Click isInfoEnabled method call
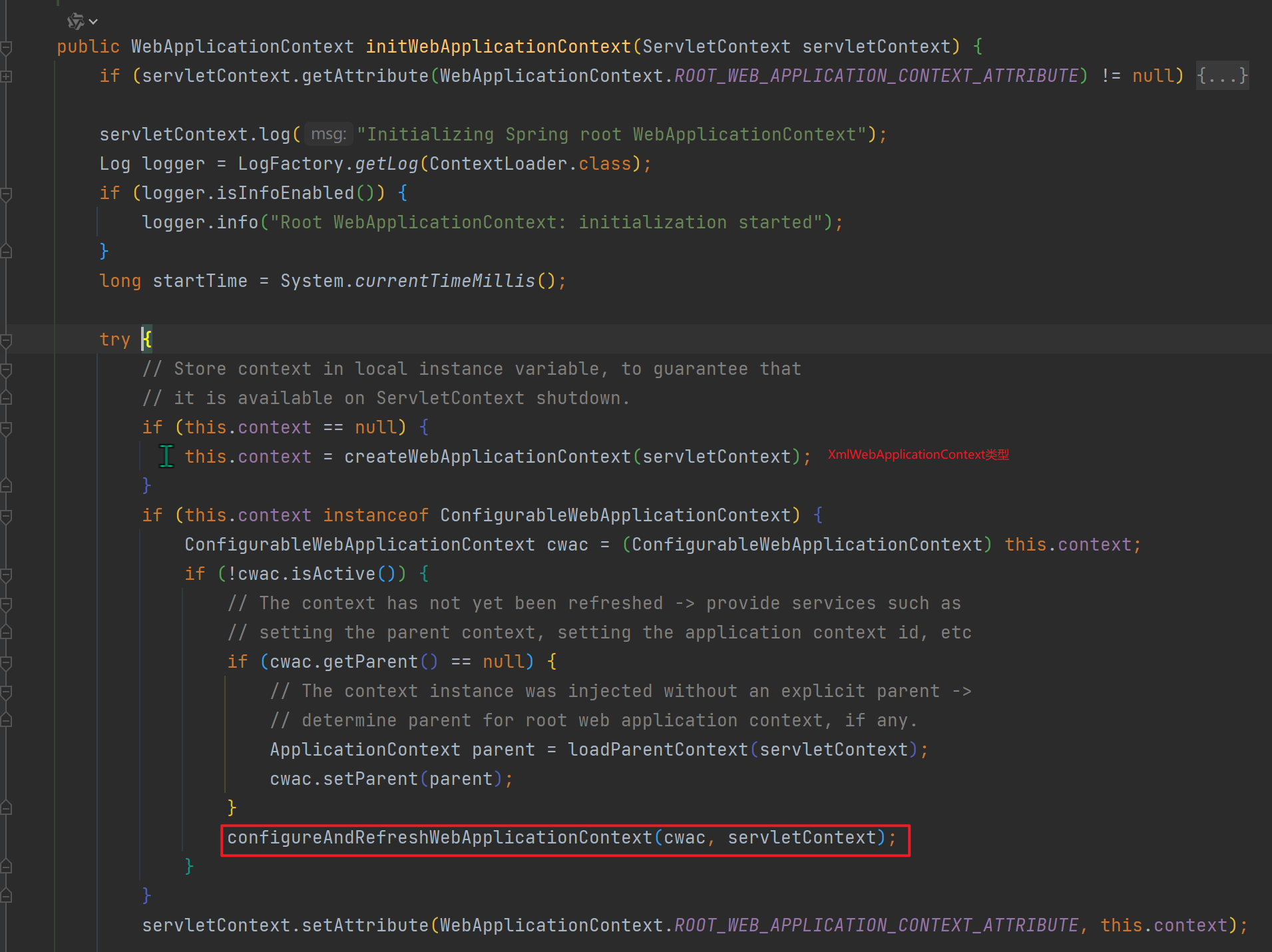Screen dimensions: 1272x952 click(286, 193)
